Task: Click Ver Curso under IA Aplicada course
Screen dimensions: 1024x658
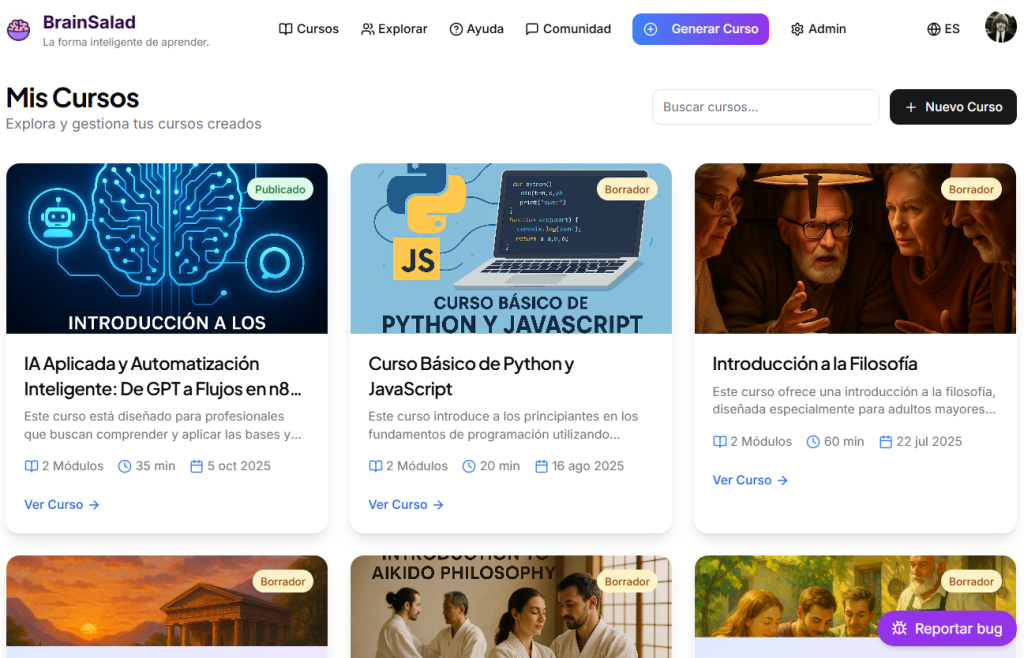Action: click(62, 505)
